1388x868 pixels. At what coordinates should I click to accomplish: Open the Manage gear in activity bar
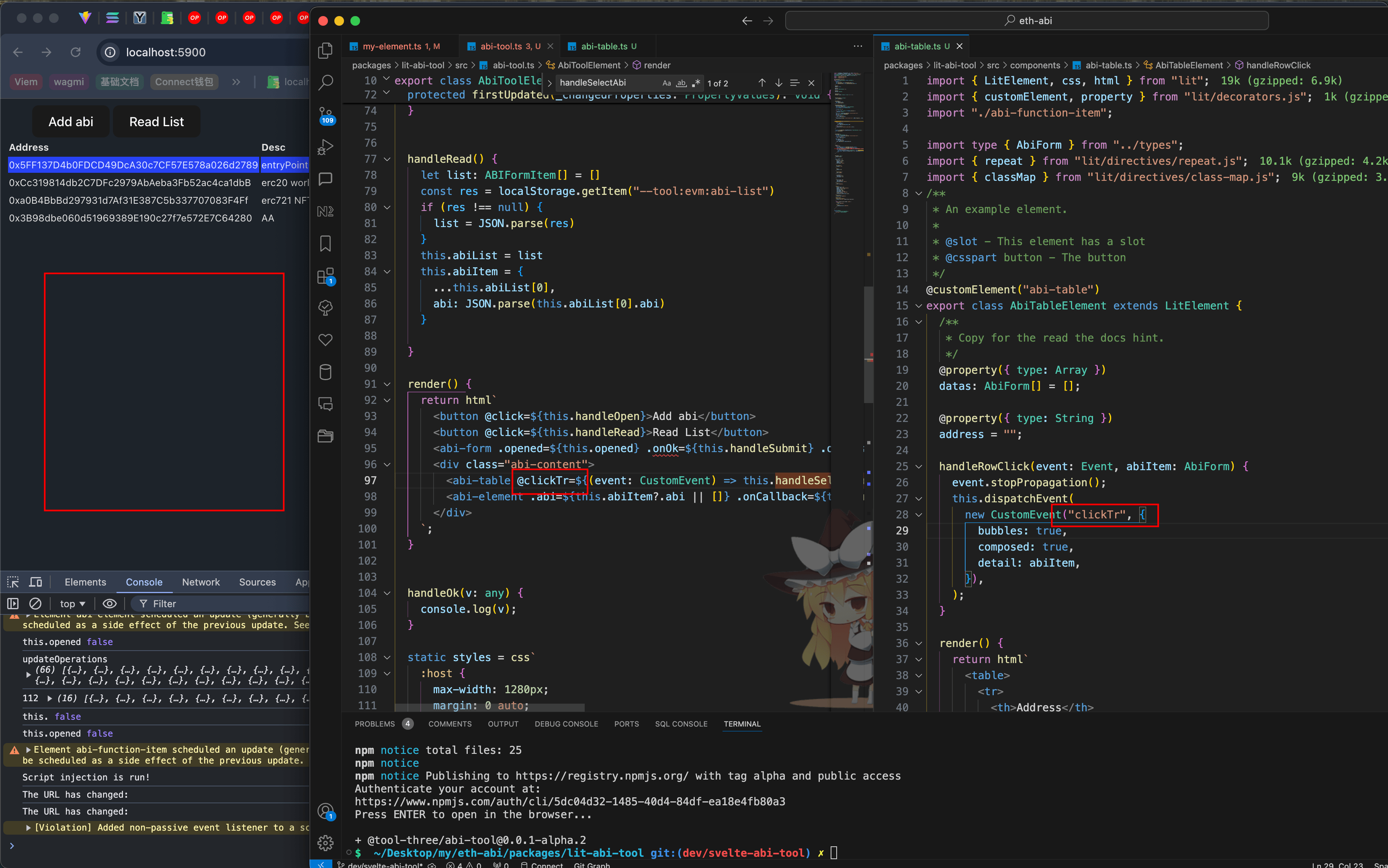pyautogui.click(x=326, y=842)
